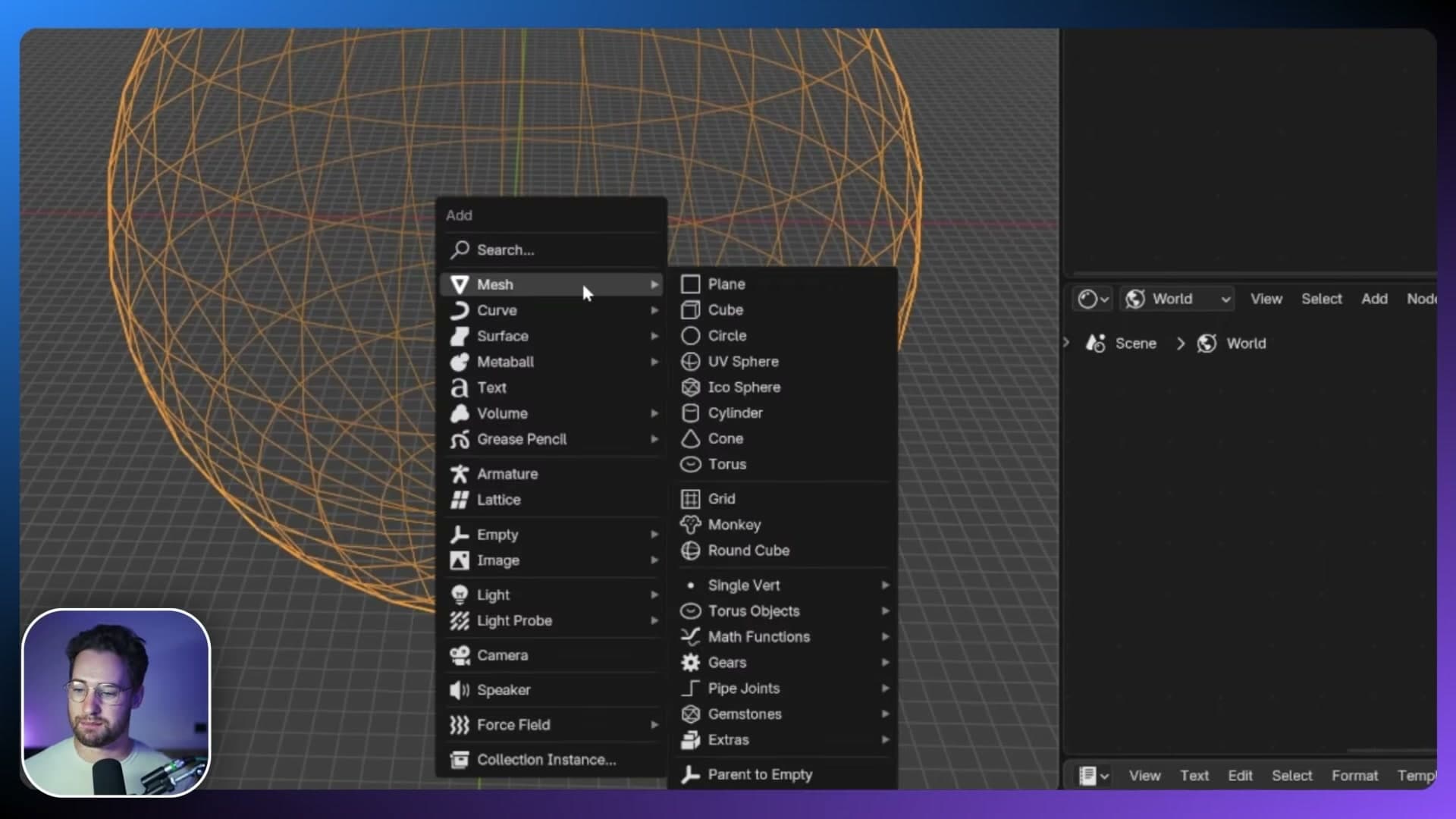Viewport: 1456px width, 819px height.
Task: Click the Mesh triangle icon
Action: pos(460,284)
